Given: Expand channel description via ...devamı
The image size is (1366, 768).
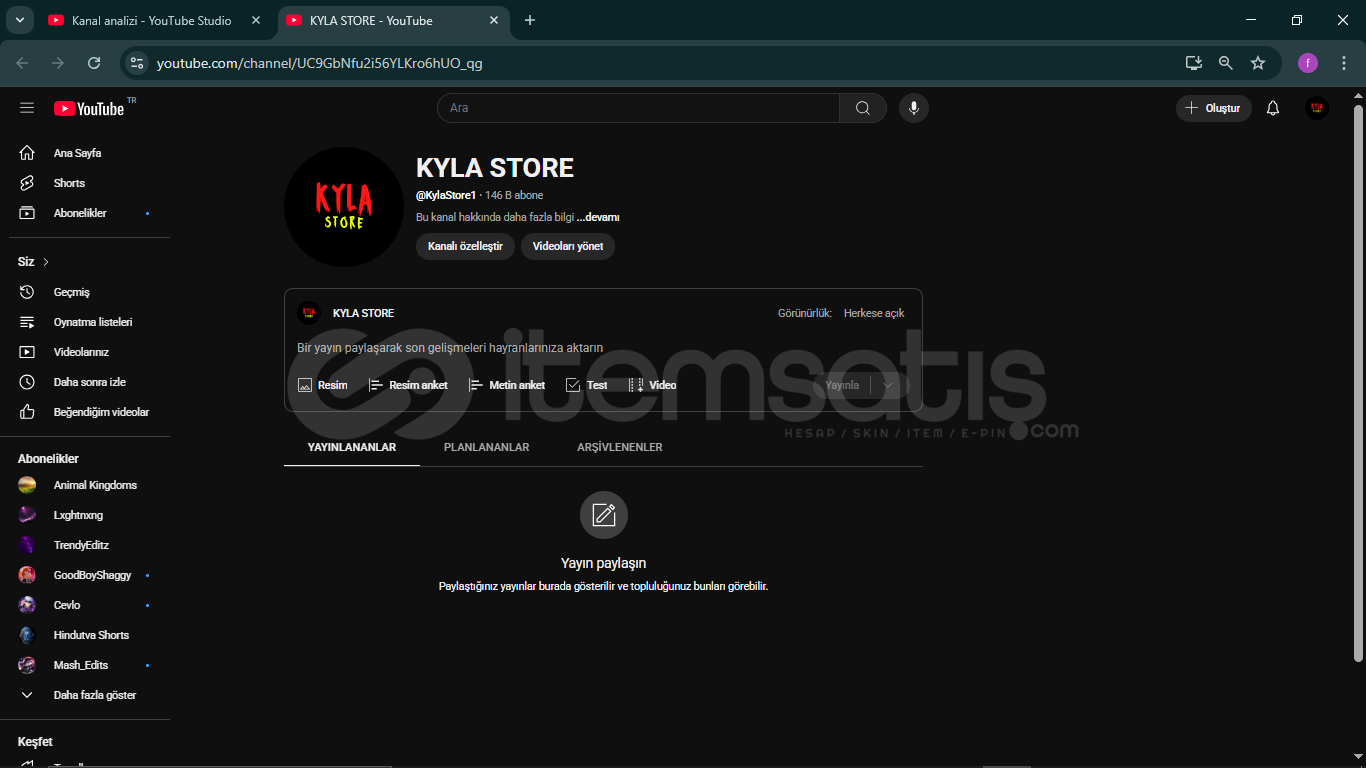Looking at the screenshot, I should [x=598, y=217].
